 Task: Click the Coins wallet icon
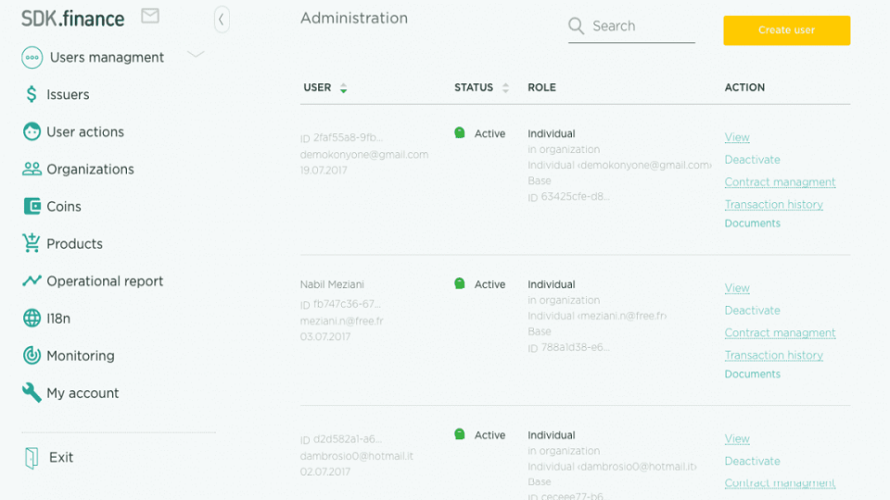click(32, 206)
